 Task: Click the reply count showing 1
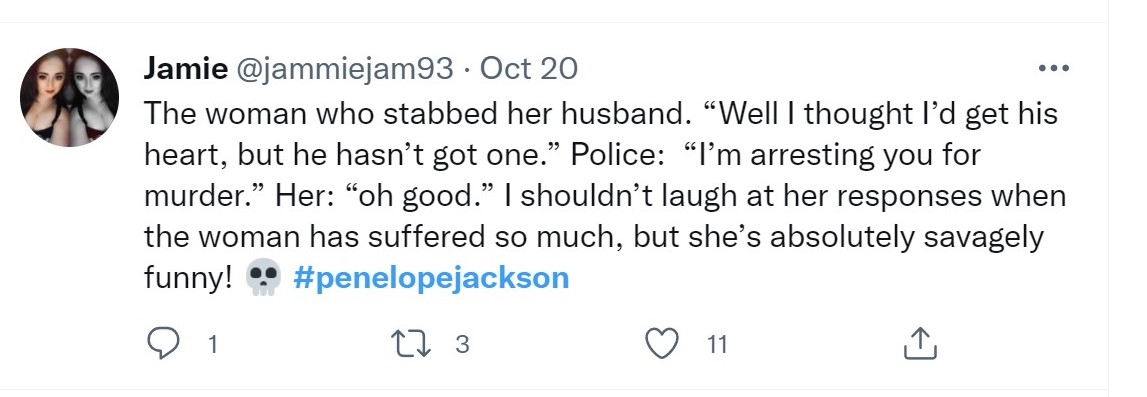tap(212, 344)
